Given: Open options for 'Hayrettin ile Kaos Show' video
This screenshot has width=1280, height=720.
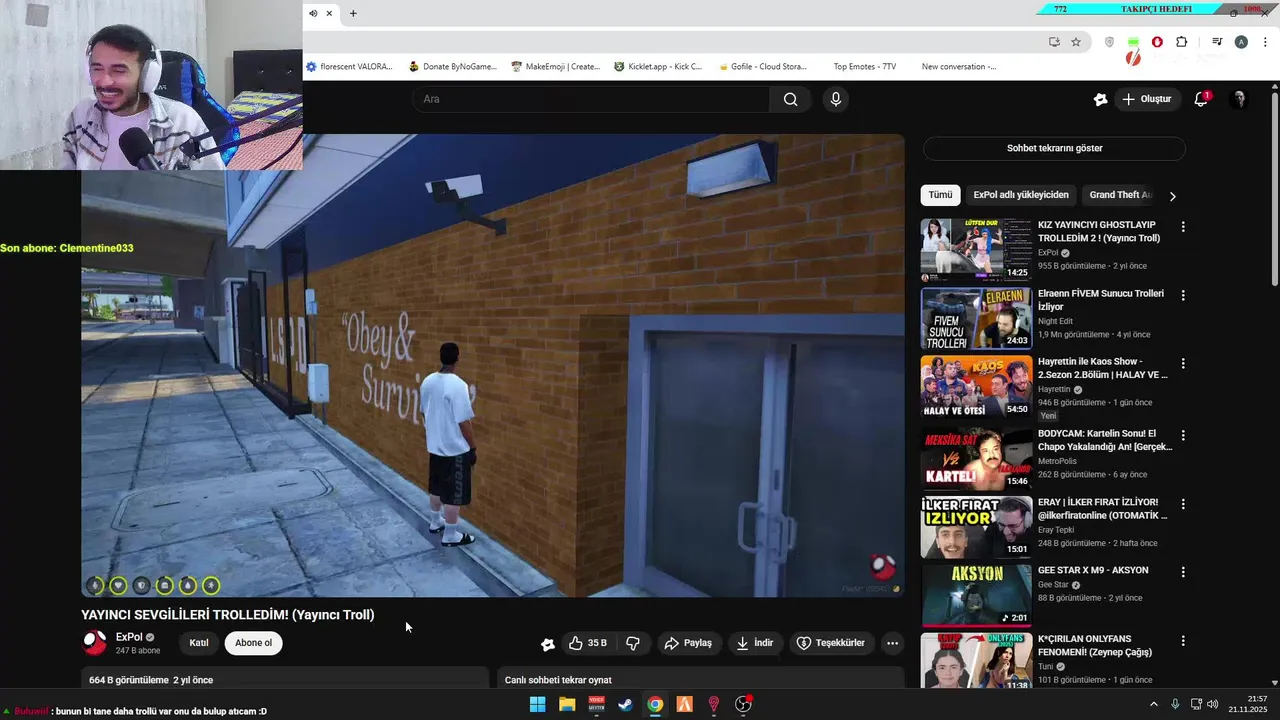Looking at the screenshot, I should (x=1183, y=363).
